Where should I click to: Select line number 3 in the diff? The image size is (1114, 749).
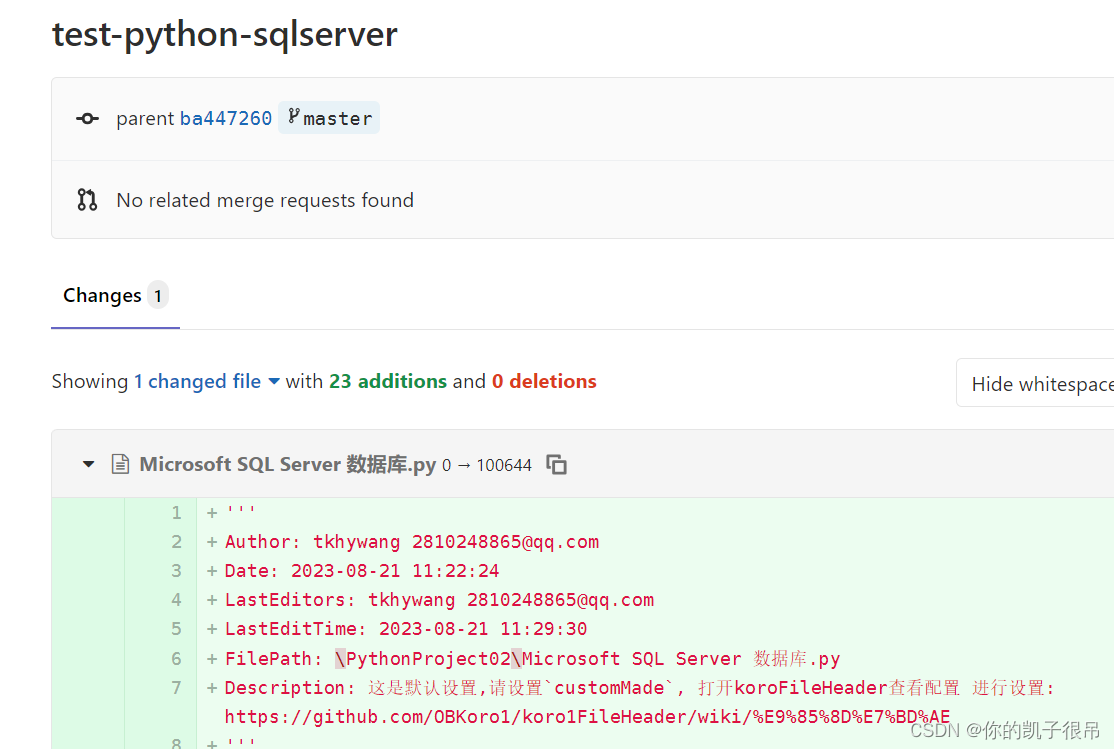tap(175, 570)
